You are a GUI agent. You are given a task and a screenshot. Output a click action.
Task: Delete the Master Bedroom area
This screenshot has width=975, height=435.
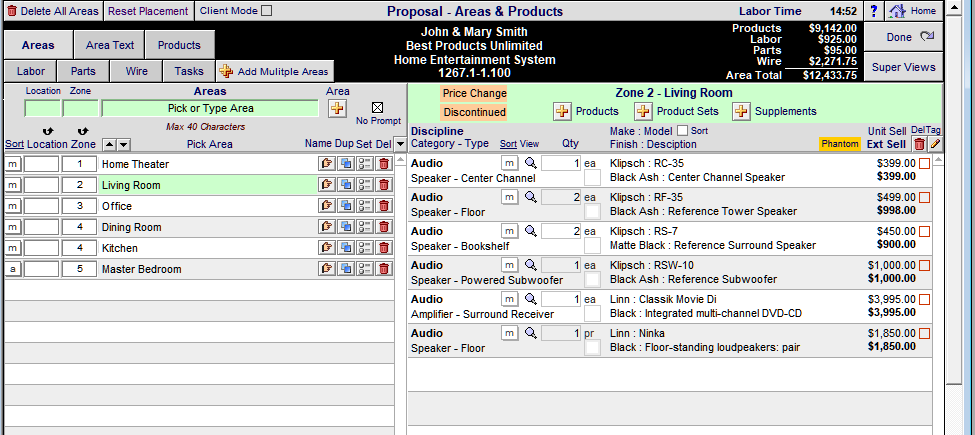[384, 269]
